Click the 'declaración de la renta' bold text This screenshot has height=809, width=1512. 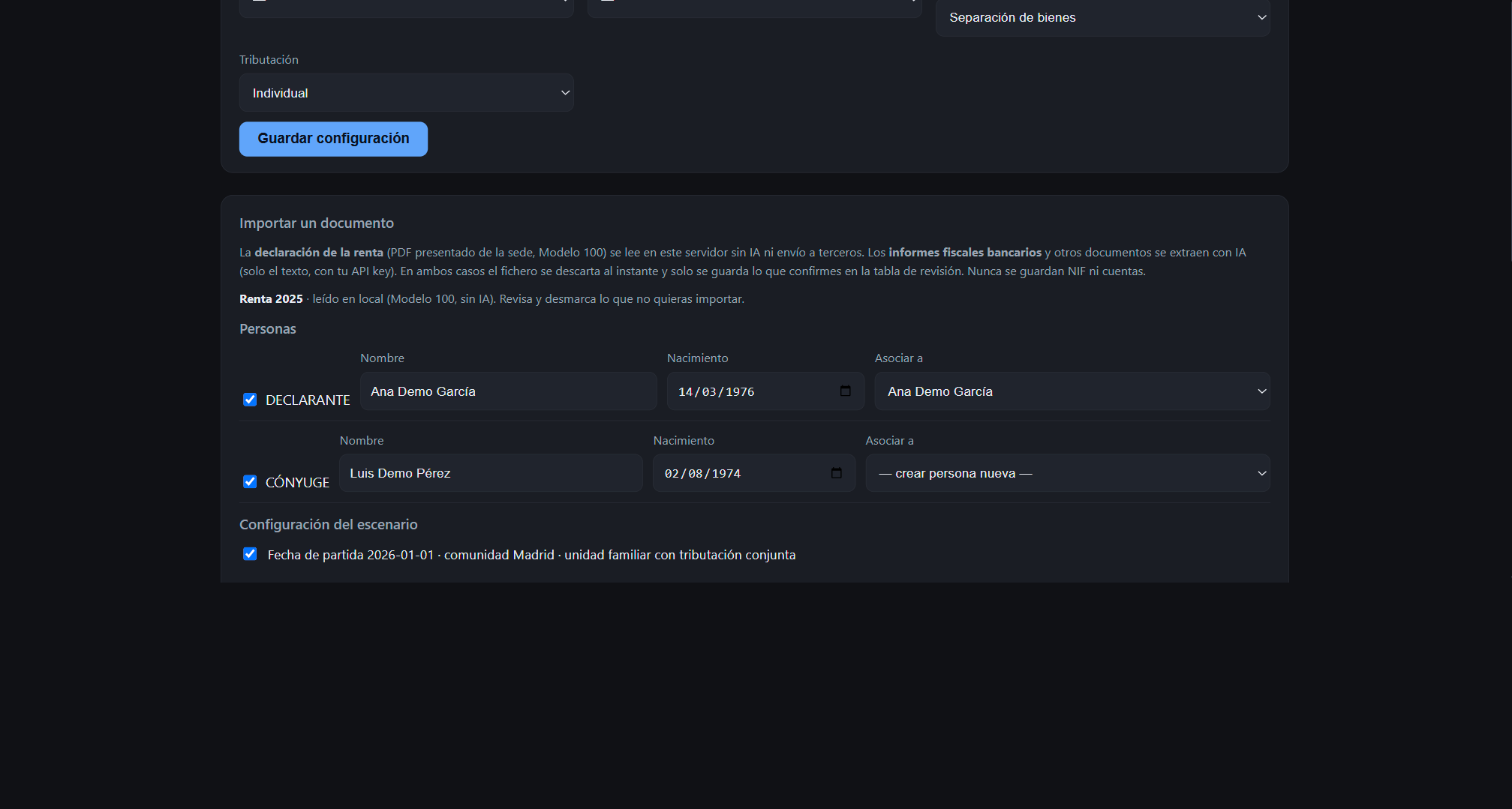pyautogui.click(x=319, y=252)
